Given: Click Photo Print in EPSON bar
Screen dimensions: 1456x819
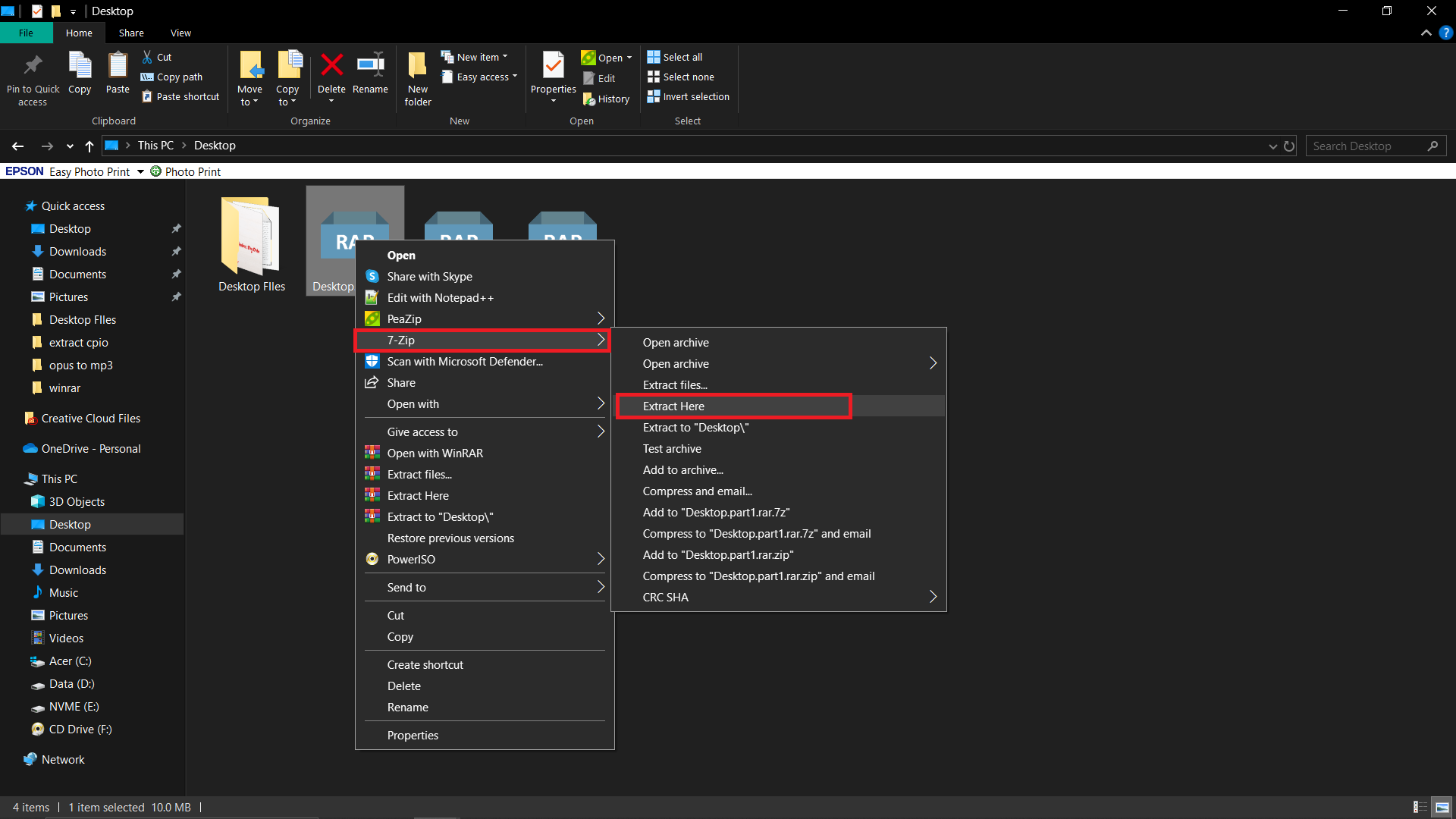Looking at the screenshot, I should 186,171.
